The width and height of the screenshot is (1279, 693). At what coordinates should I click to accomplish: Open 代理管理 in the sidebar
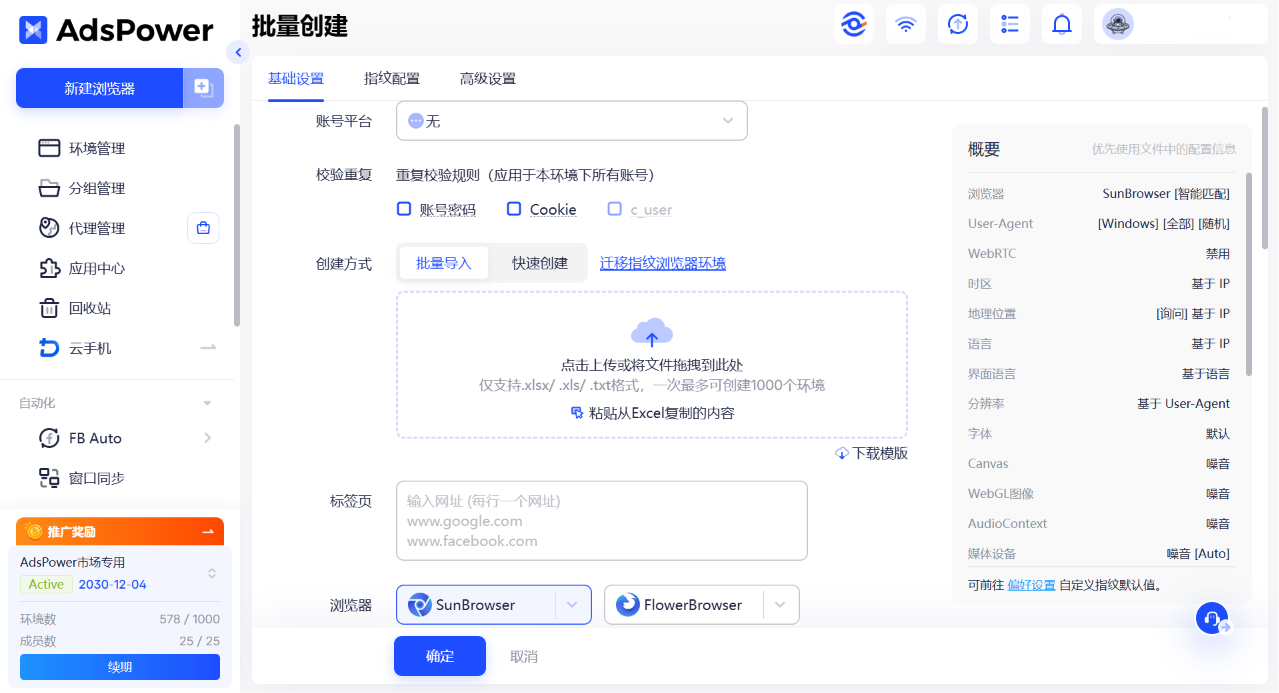pos(97,228)
